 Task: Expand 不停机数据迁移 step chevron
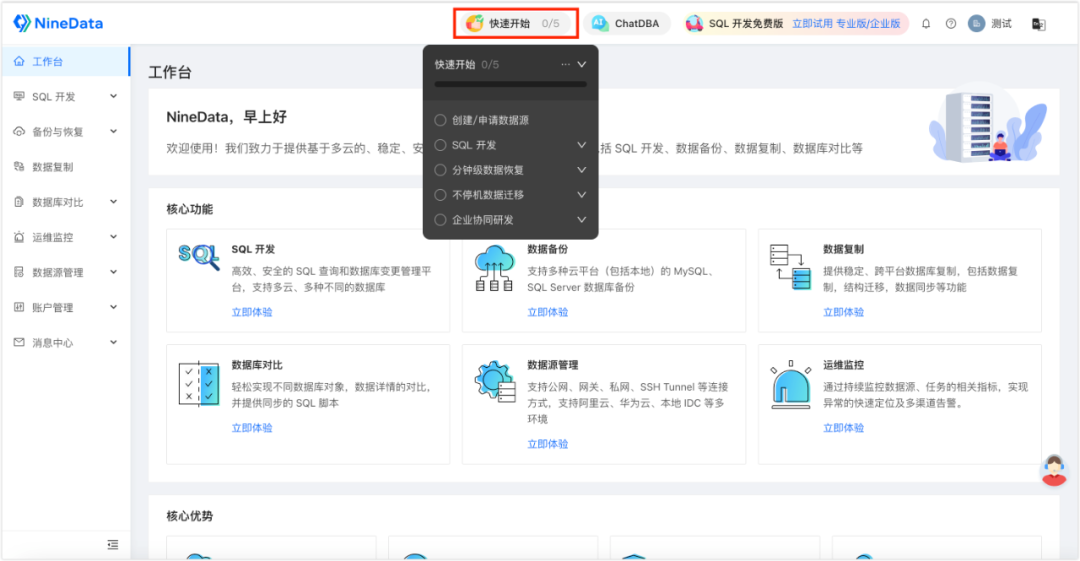click(582, 195)
